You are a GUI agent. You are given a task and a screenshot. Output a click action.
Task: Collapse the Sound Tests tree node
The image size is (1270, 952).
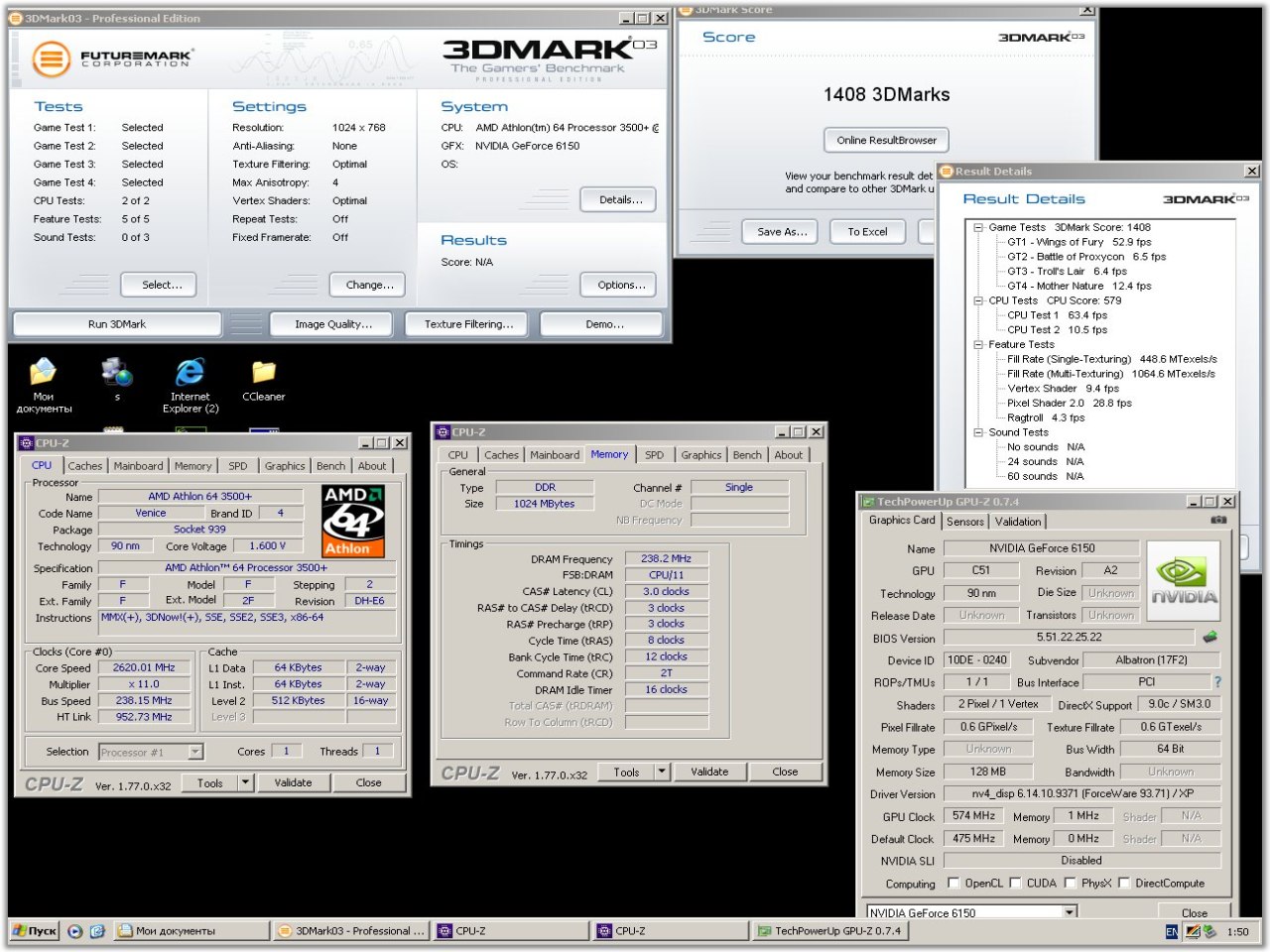[978, 432]
